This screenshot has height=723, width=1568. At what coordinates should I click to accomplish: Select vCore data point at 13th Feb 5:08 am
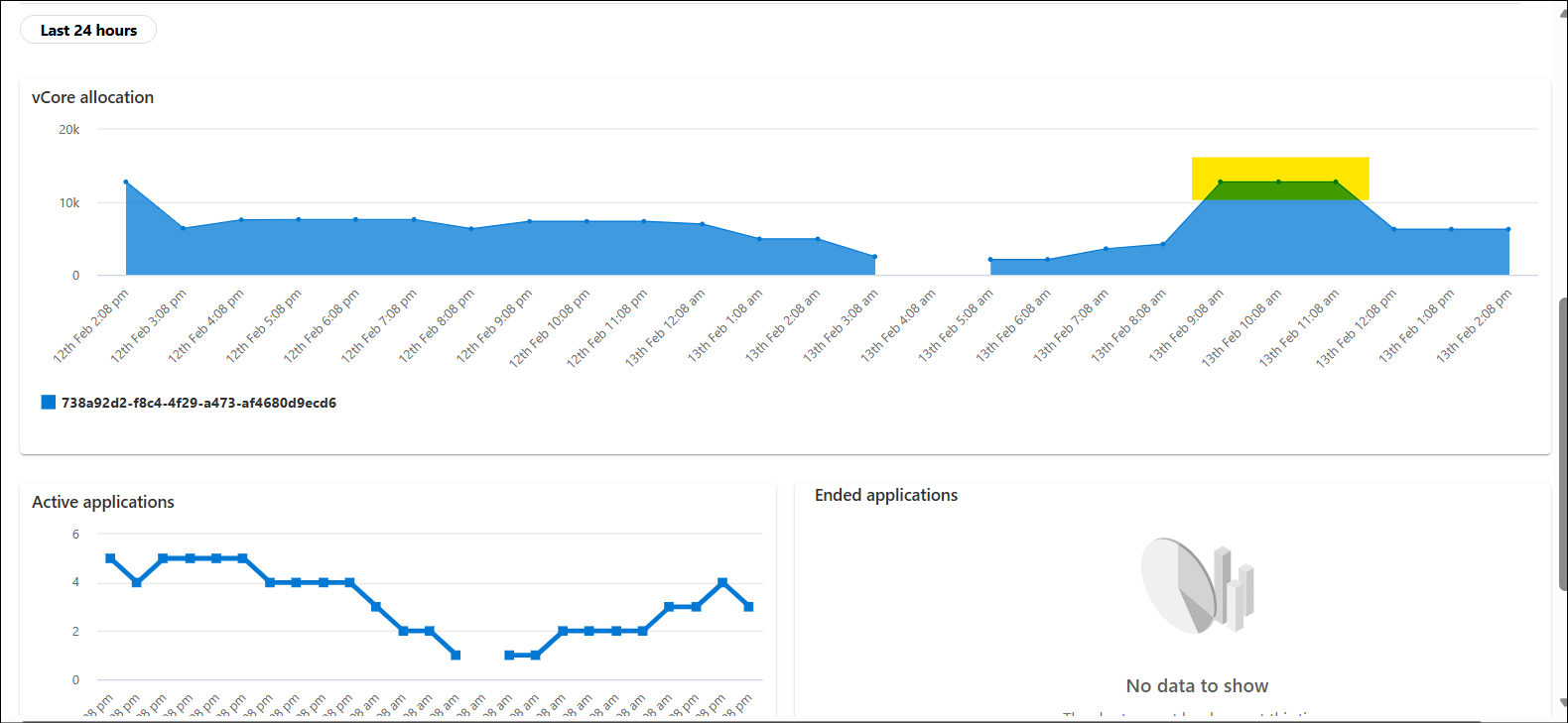tap(990, 260)
